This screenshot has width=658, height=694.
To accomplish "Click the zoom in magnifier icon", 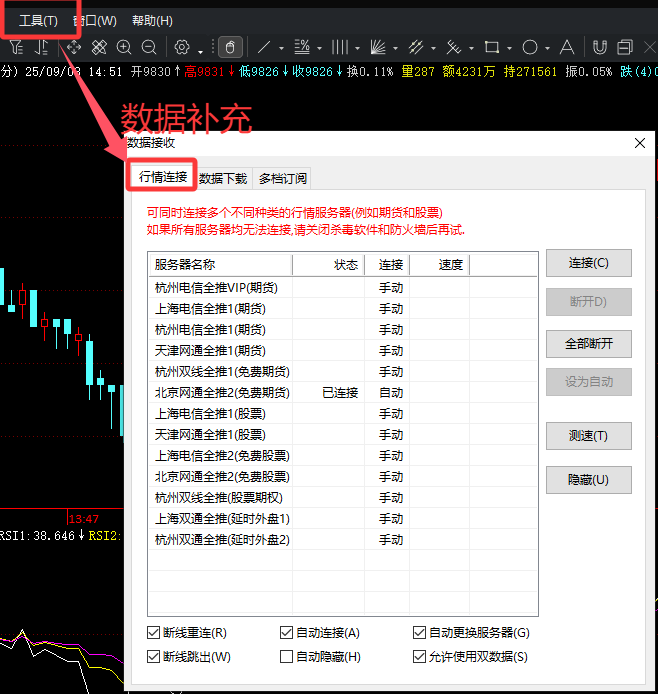I will click(124, 47).
